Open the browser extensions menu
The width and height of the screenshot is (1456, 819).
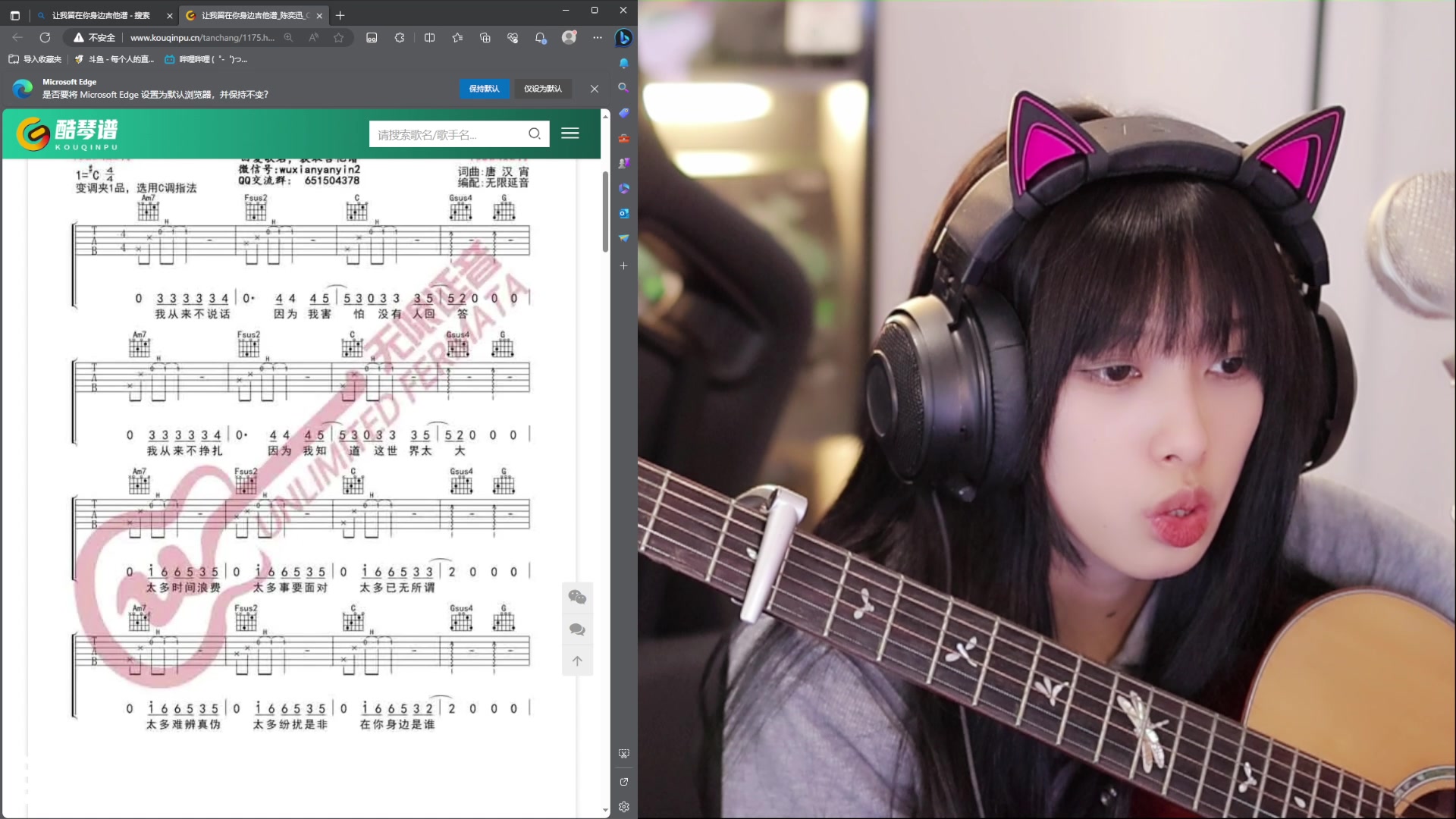coord(400,37)
